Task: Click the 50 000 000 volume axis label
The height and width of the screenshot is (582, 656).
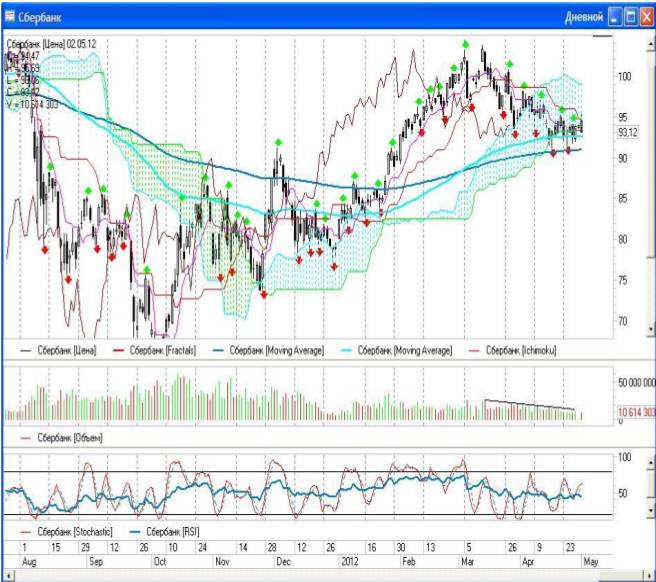Action: [x=636, y=382]
